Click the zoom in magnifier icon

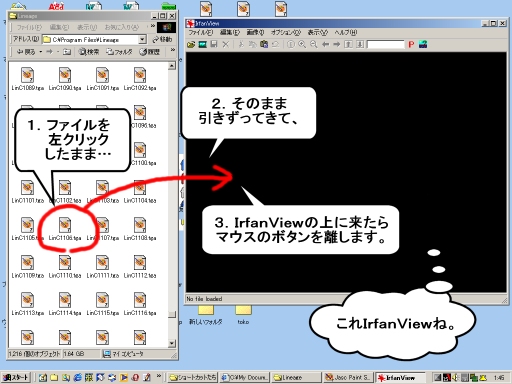pos(302,44)
